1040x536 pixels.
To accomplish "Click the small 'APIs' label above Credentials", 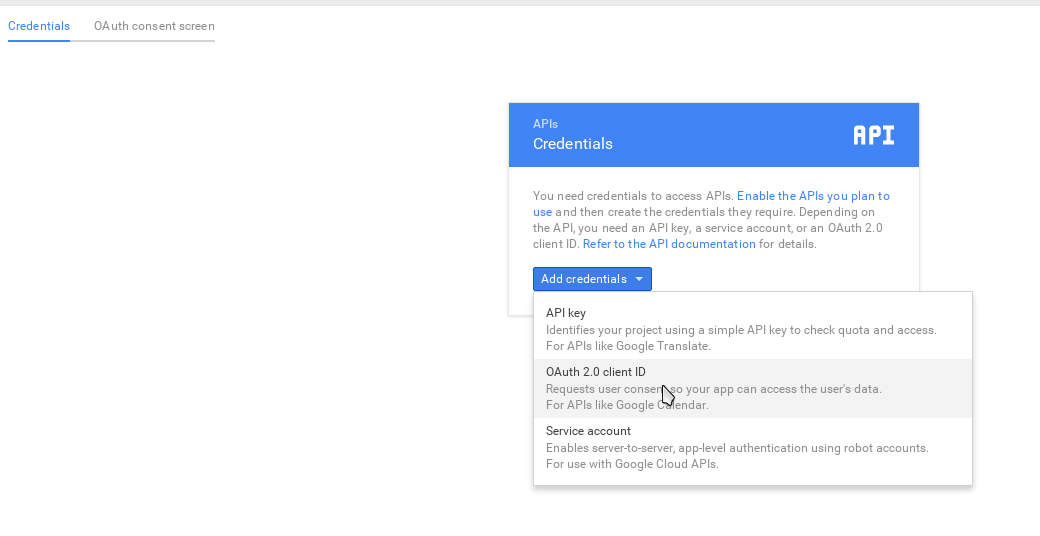I will tap(545, 124).
